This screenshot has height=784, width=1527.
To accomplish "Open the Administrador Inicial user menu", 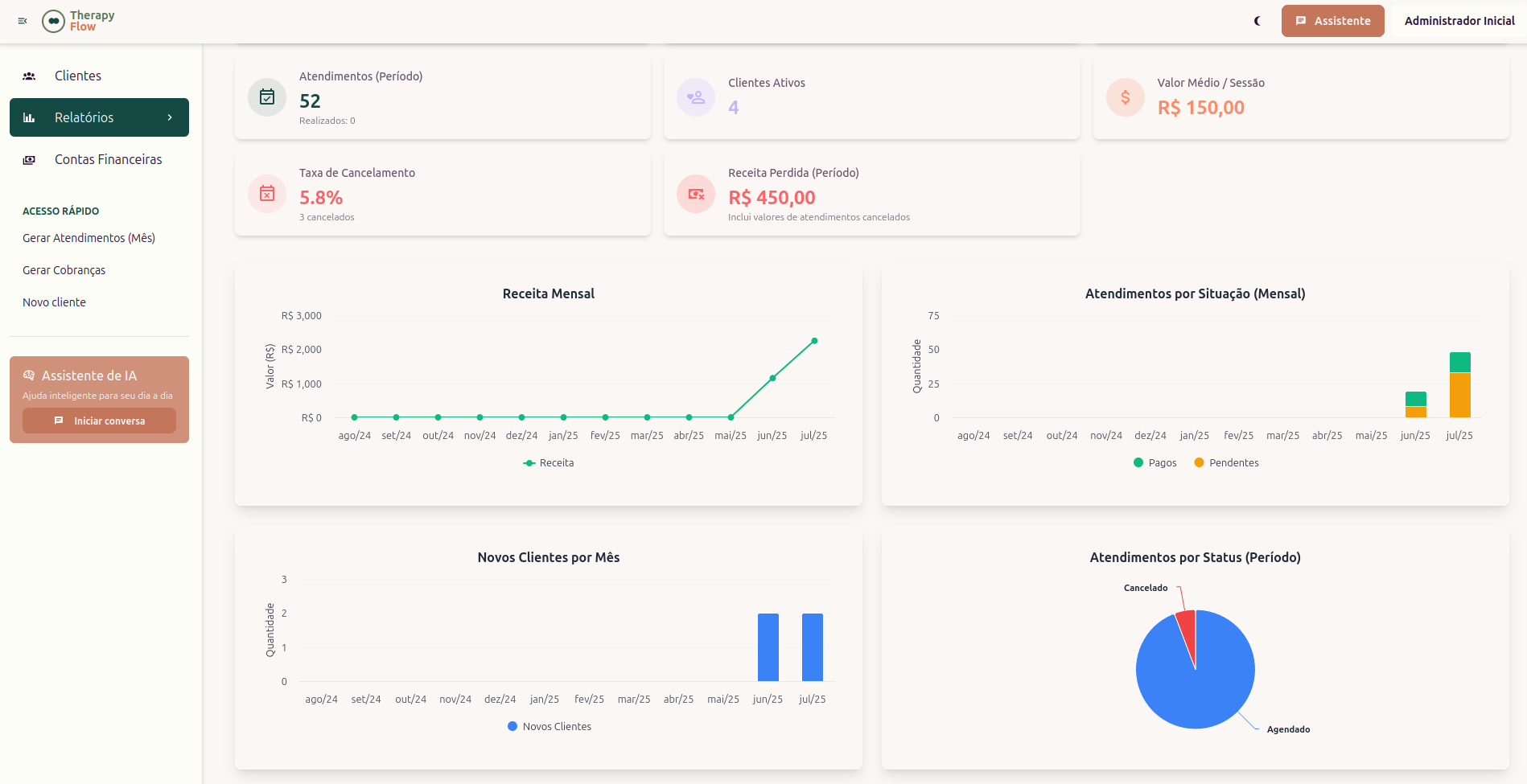I will (x=1459, y=21).
